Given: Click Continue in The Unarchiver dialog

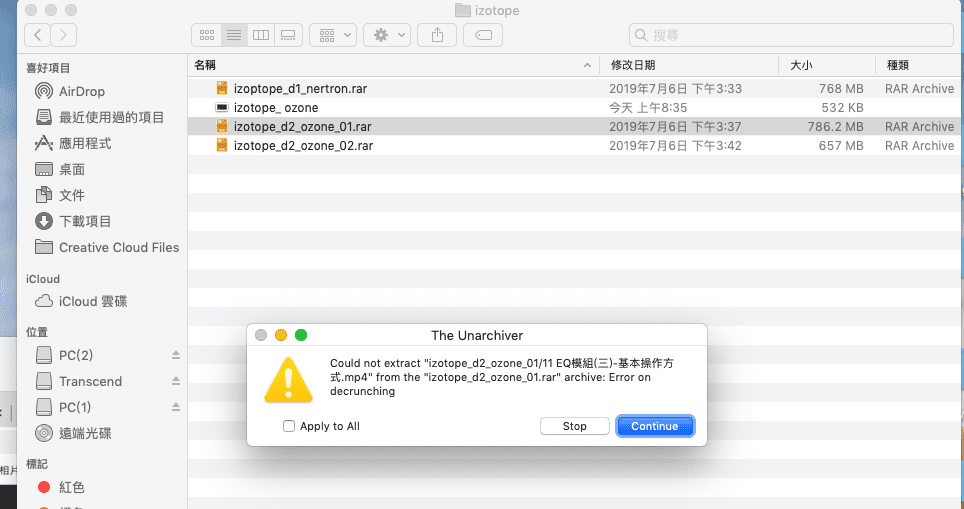Looking at the screenshot, I should (x=655, y=426).
